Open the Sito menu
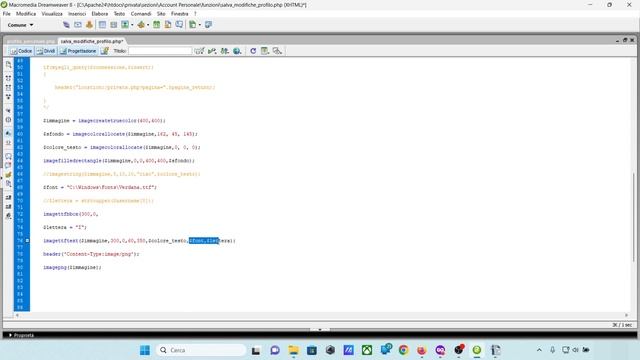Screen dimensions: 640x360 point(161,13)
